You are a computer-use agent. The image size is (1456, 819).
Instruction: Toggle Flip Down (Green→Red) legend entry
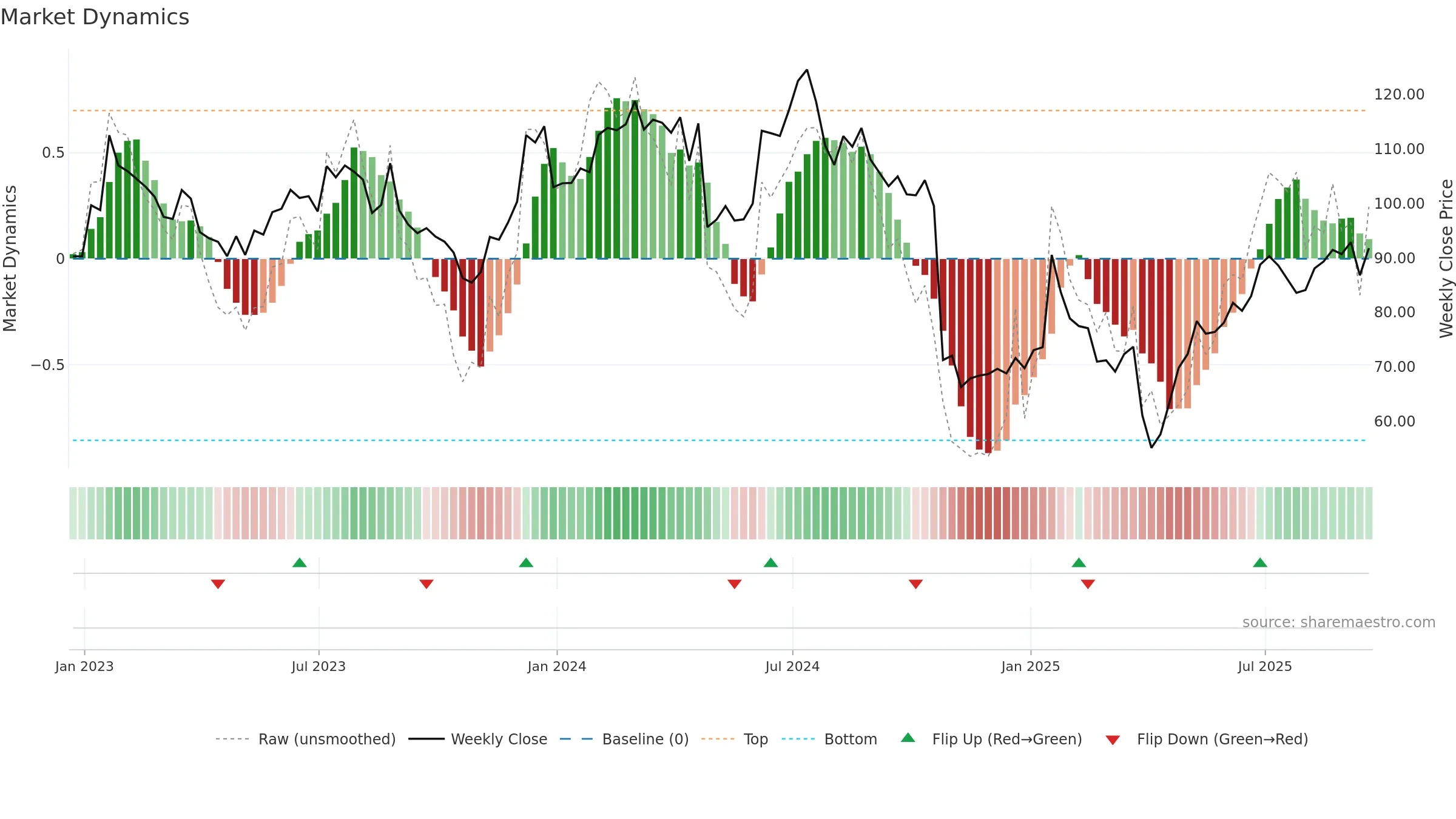[x=1207, y=739]
